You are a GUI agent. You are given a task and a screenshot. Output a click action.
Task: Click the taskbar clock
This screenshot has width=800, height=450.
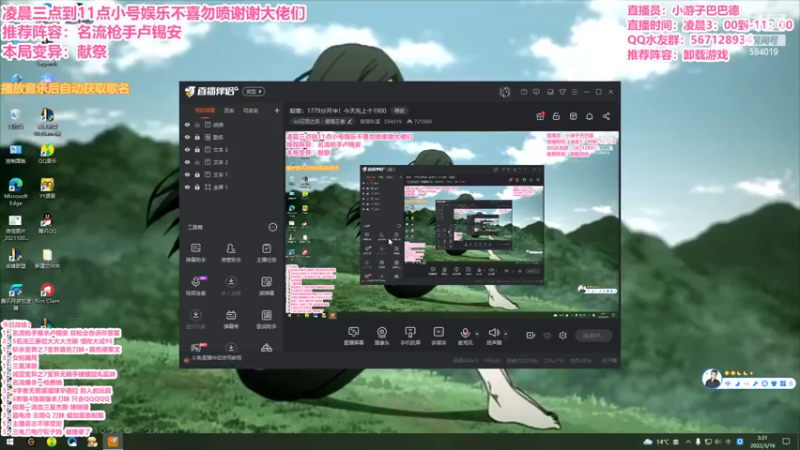click(763, 442)
